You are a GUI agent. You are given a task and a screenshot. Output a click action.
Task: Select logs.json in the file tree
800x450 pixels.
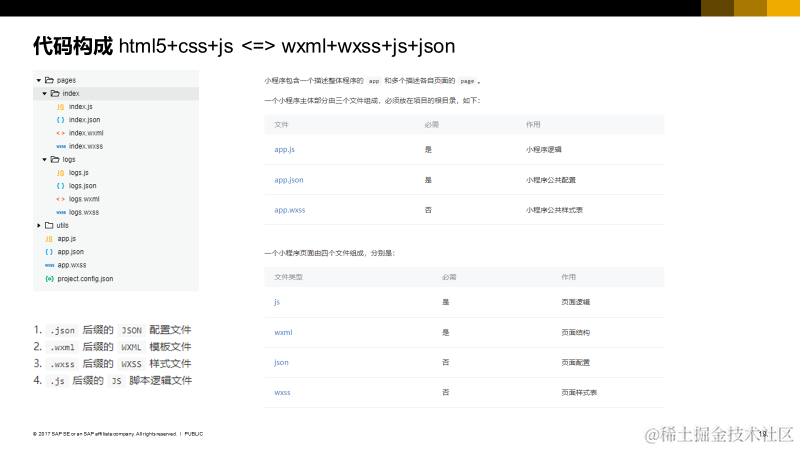[83, 186]
